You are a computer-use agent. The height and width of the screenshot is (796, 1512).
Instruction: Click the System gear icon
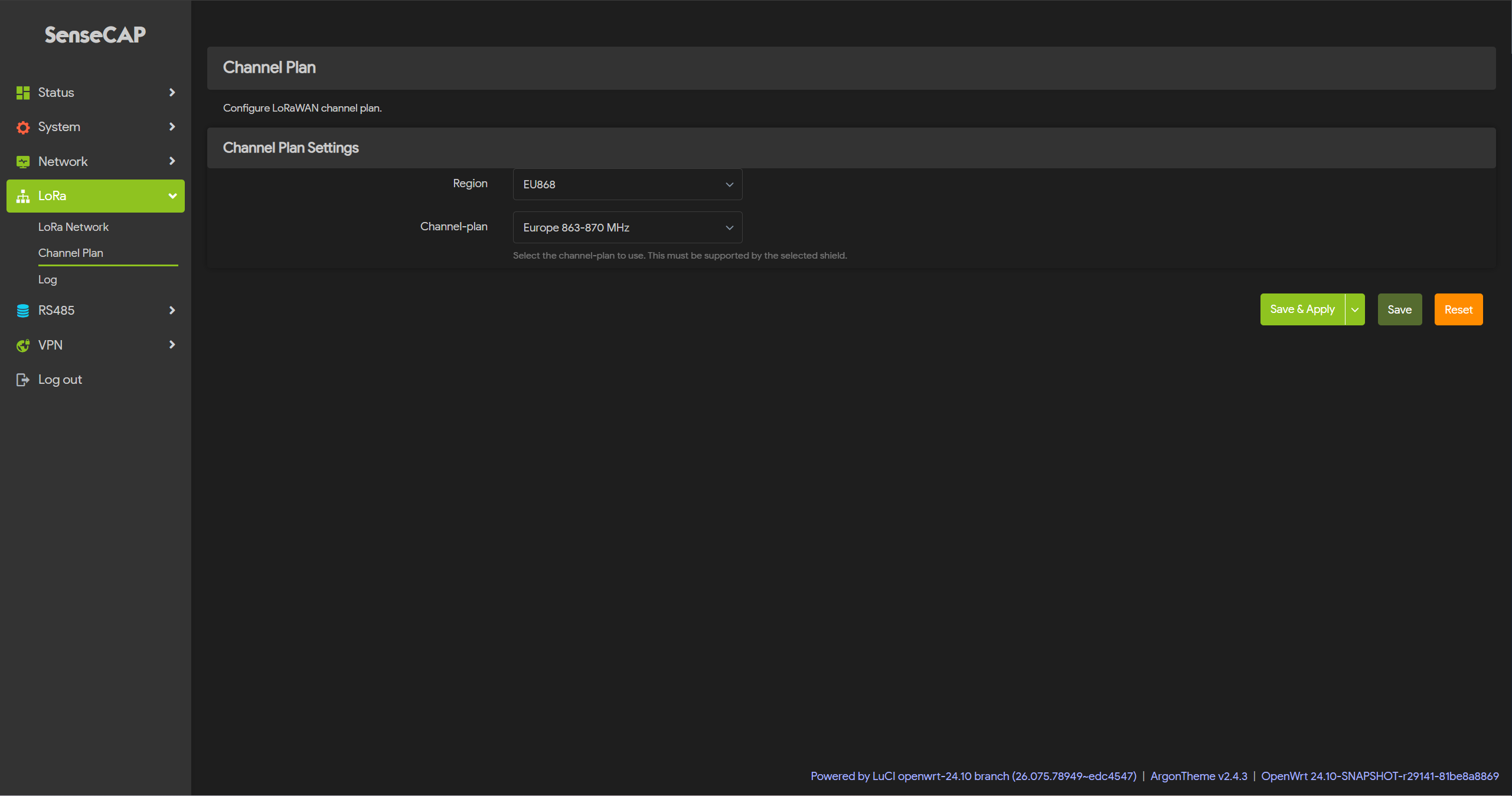pos(23,127)
